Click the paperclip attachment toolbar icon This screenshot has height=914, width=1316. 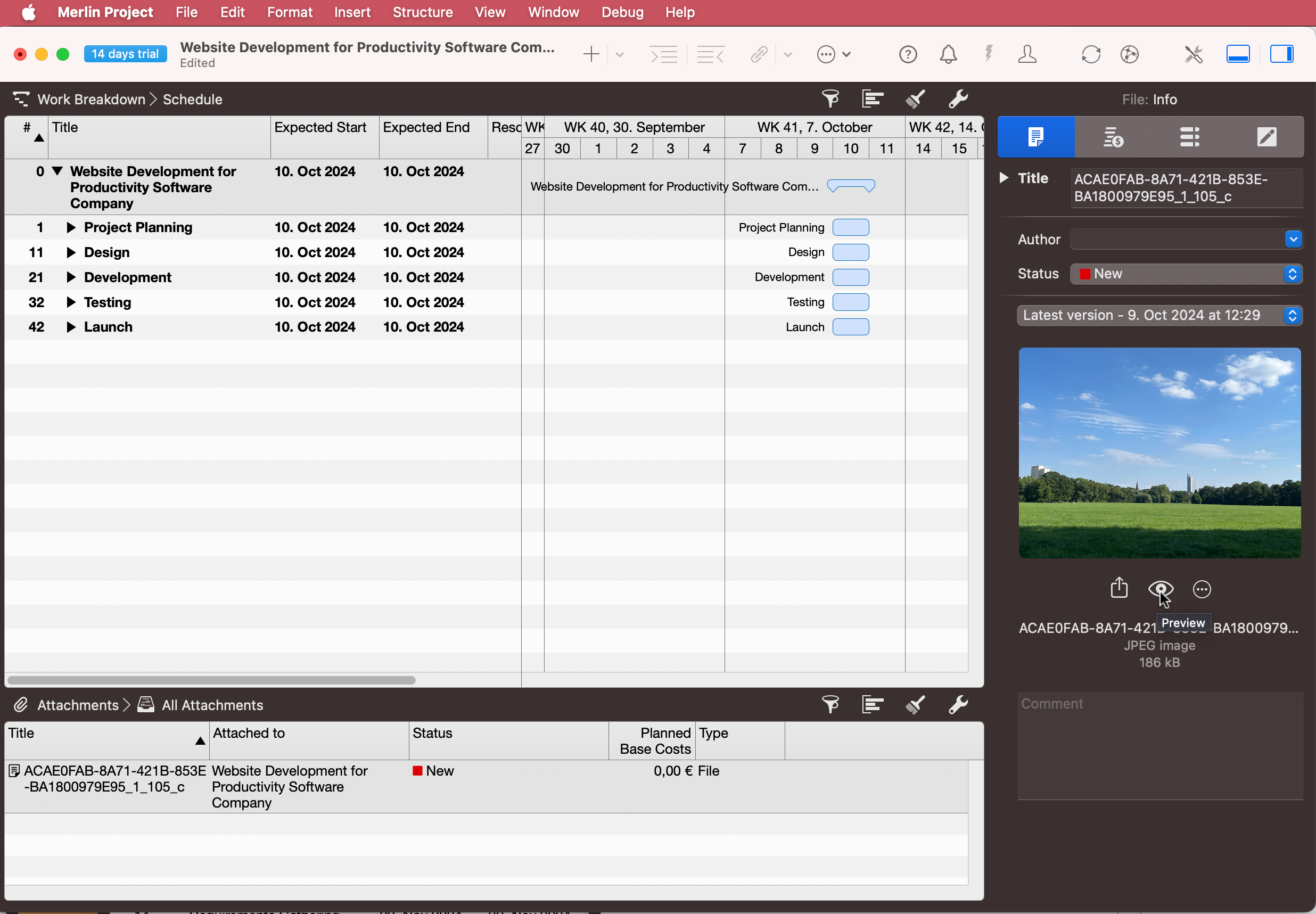tap(759, 54)
